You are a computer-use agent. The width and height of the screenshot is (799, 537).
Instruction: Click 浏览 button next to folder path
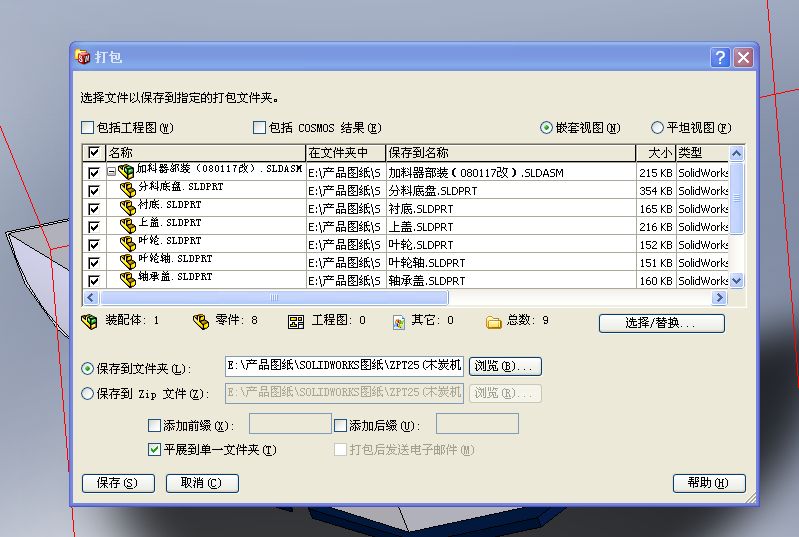[x=505, y=366]
